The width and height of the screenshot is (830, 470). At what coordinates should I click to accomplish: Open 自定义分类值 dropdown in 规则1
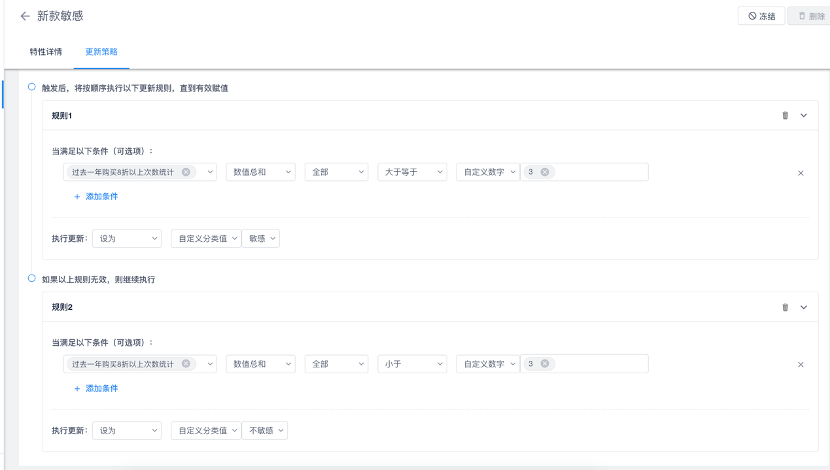pyautogui.click(x=206, y=239)
